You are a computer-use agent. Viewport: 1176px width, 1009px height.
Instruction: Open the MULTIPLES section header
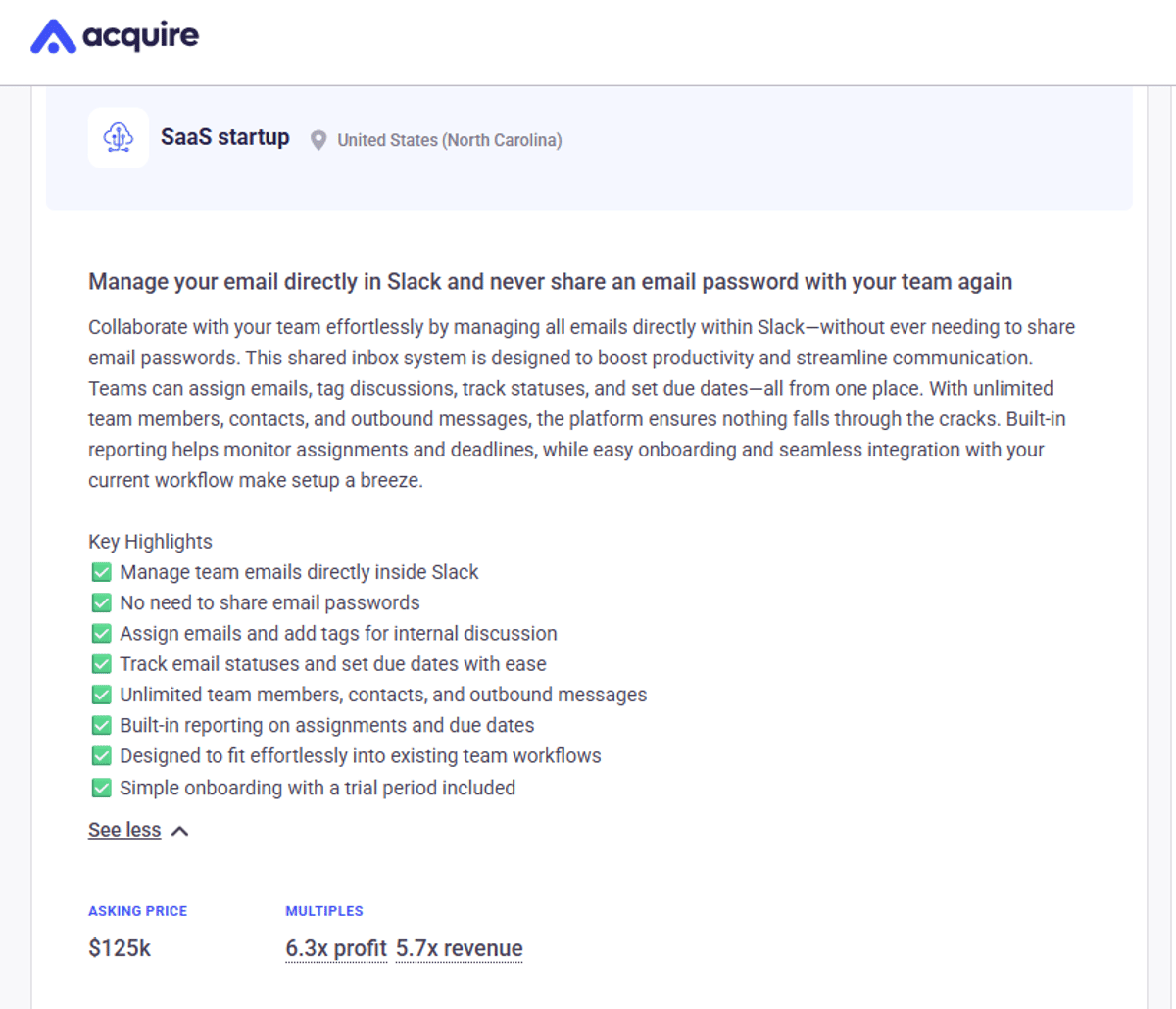tap(324, 911)
